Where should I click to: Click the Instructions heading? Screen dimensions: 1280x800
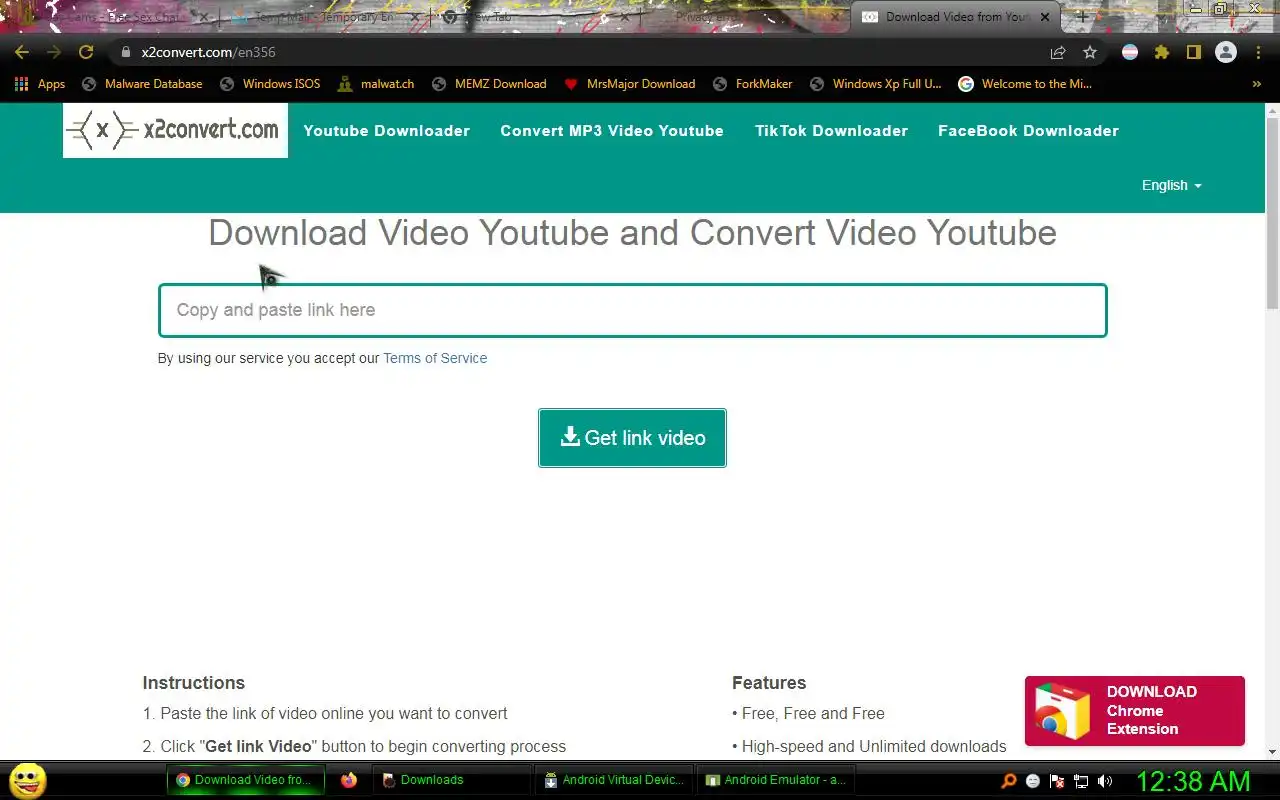point(193,683)
